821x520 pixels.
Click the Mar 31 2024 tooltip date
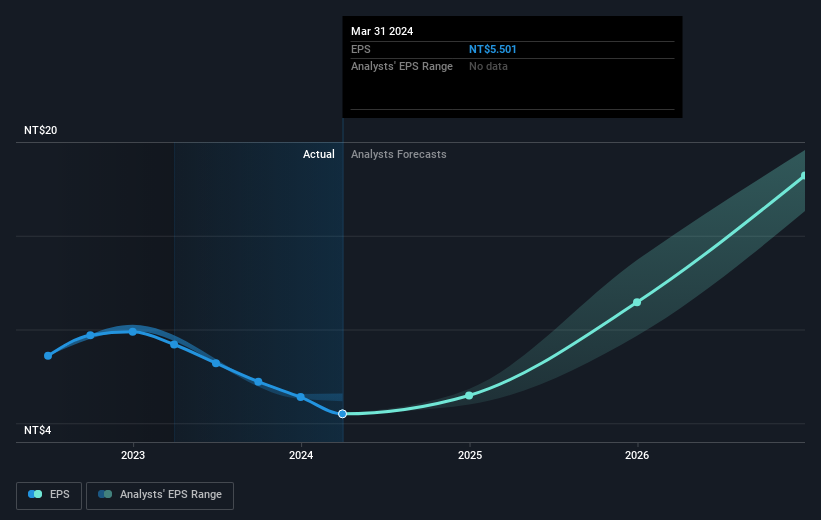pyautogui.click(x=382, y=31)
